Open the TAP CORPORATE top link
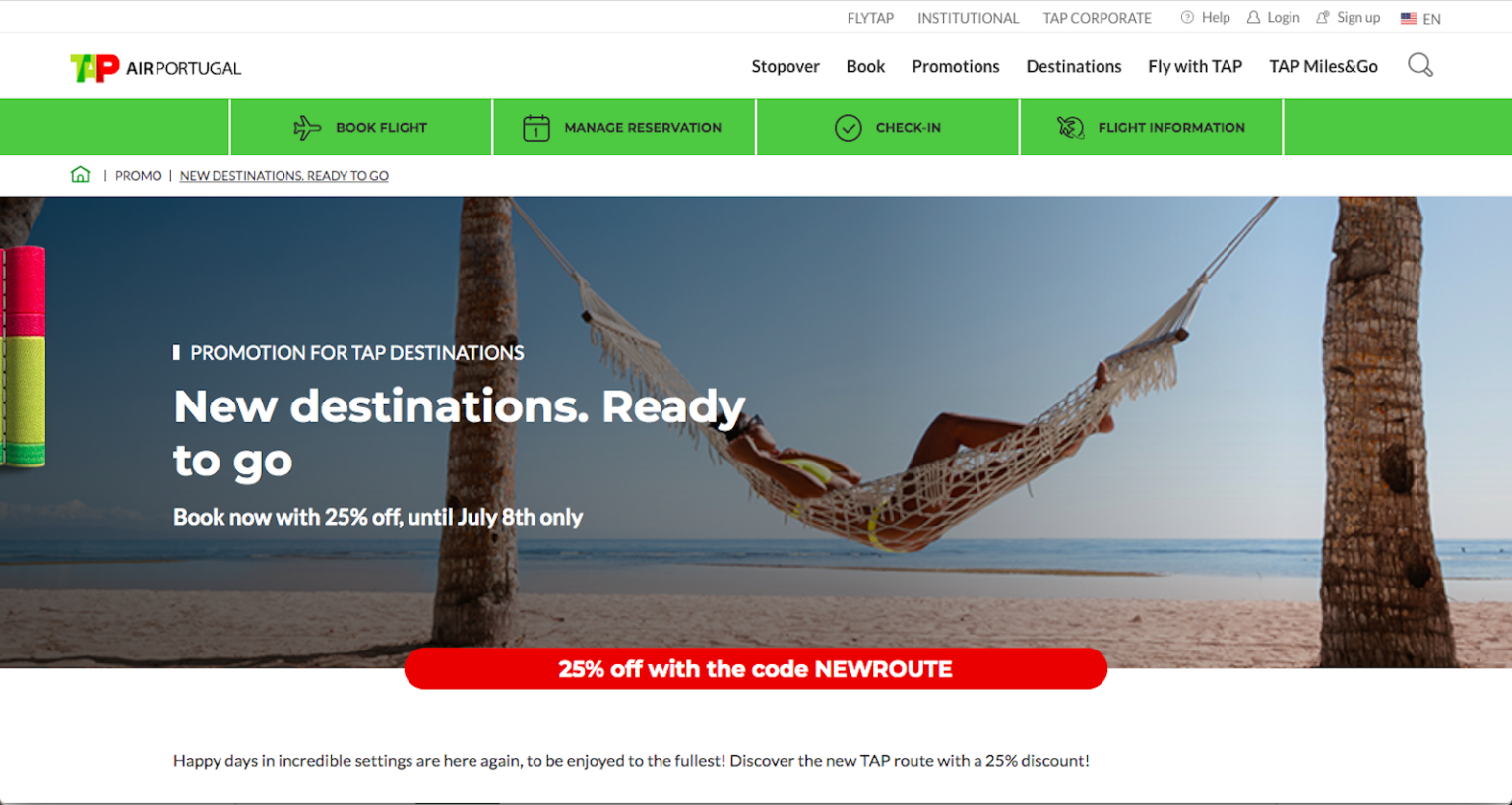Viewport: 1512px width, 805px height. (x=1097, y=18)
